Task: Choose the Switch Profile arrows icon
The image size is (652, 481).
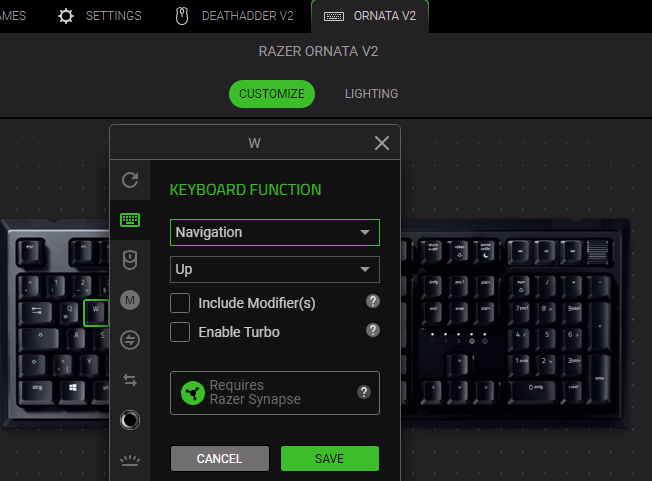Action: point(129,380)
